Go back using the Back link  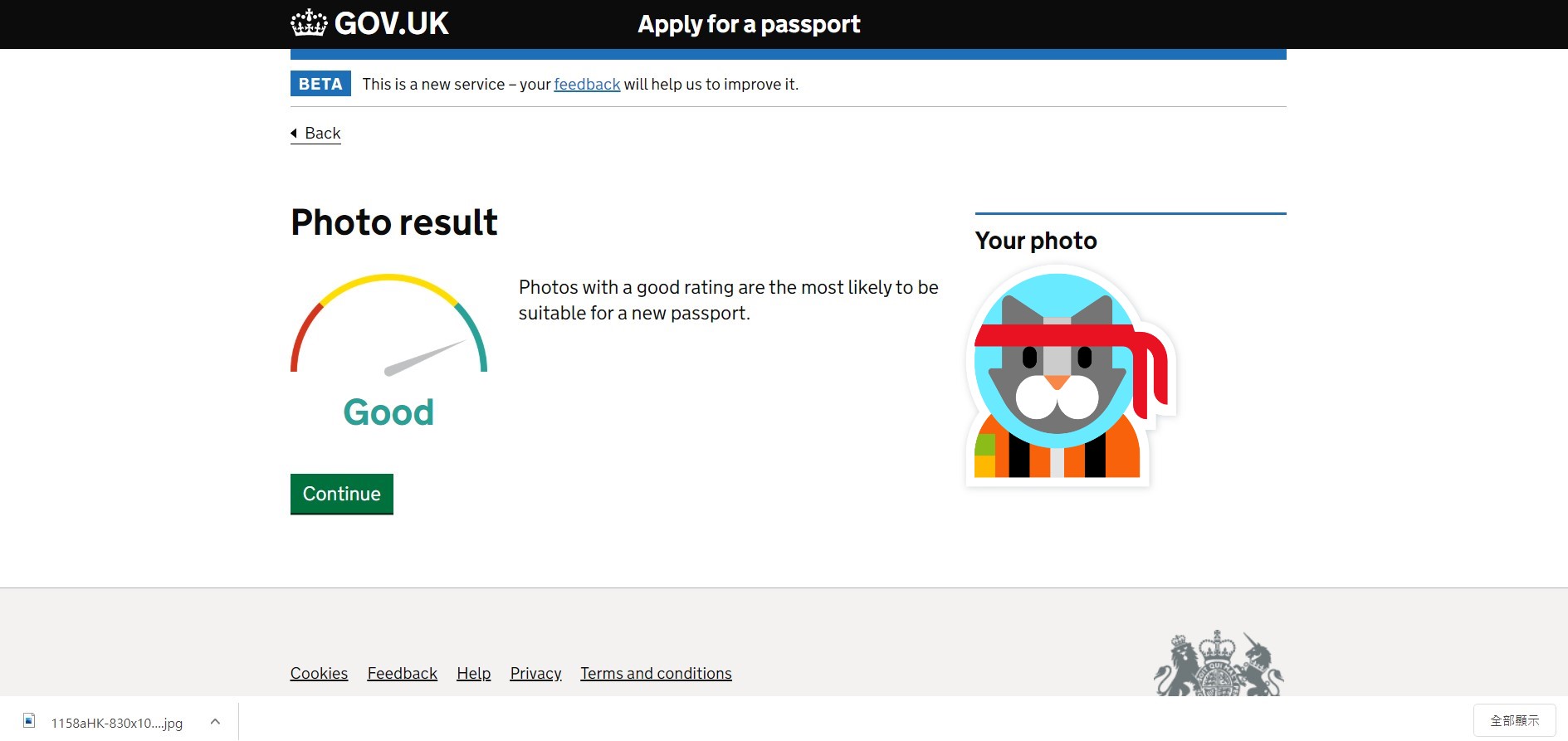322,134
